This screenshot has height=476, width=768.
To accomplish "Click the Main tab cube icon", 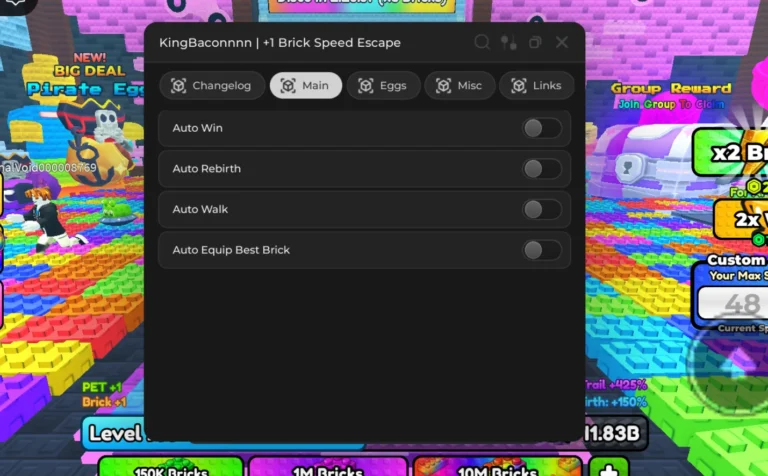I will [288, 86].
